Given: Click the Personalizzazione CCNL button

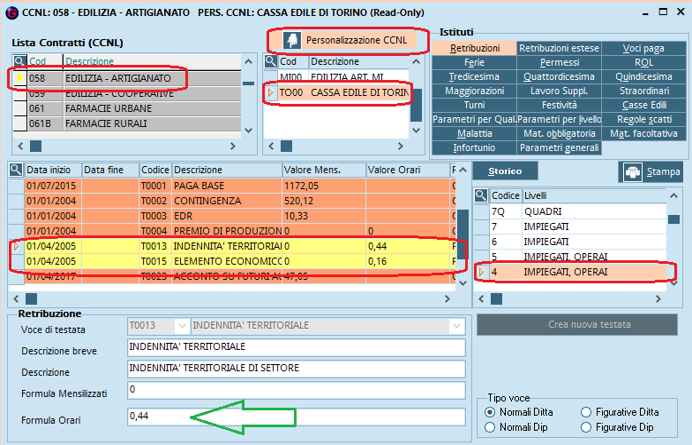Looking at the screenshot, I should click(x=348, y=40).
